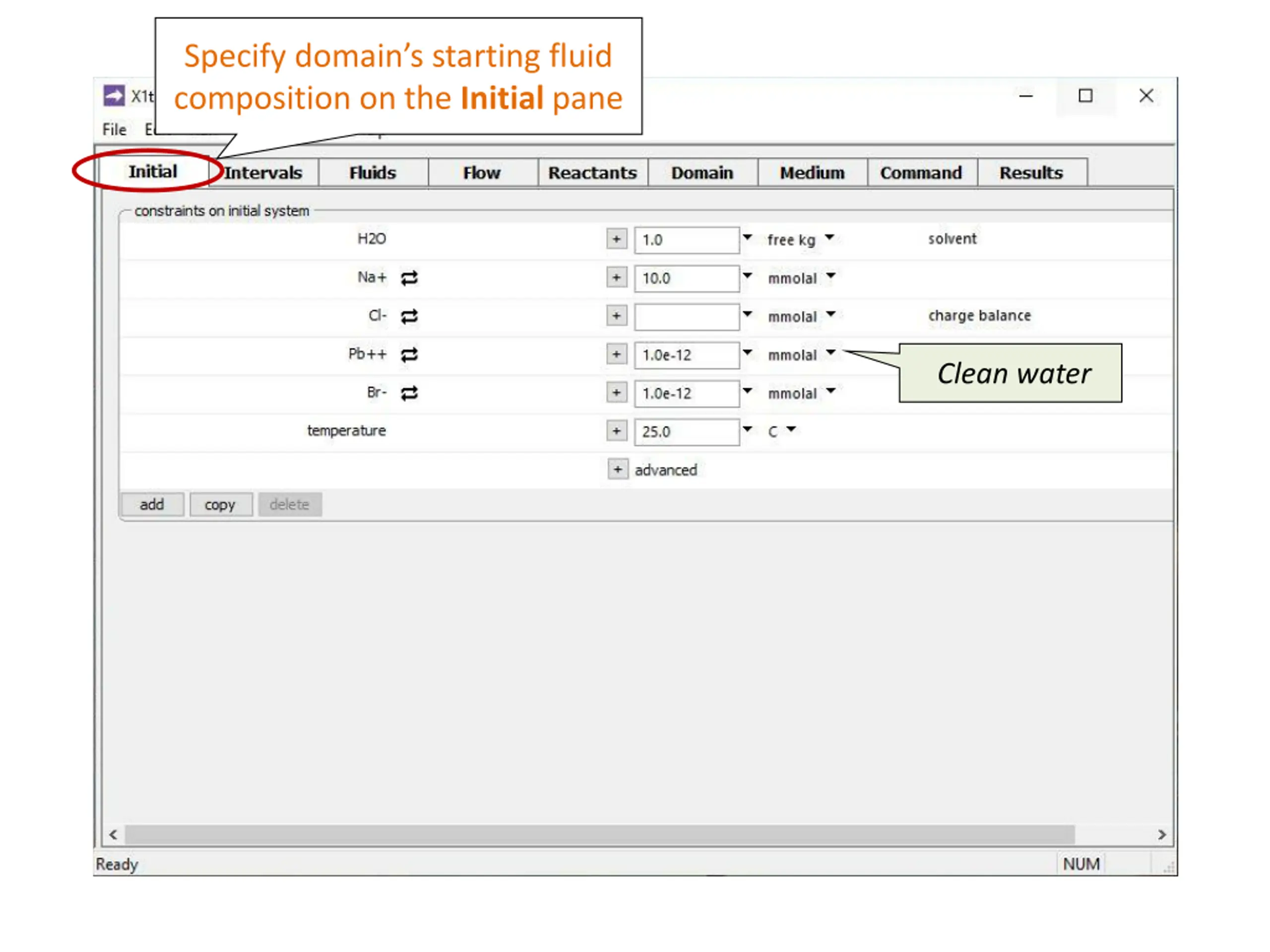Viewport: 1270px width, 952px height.
Task: Click the Br- basis entry label
Action: 377,393
